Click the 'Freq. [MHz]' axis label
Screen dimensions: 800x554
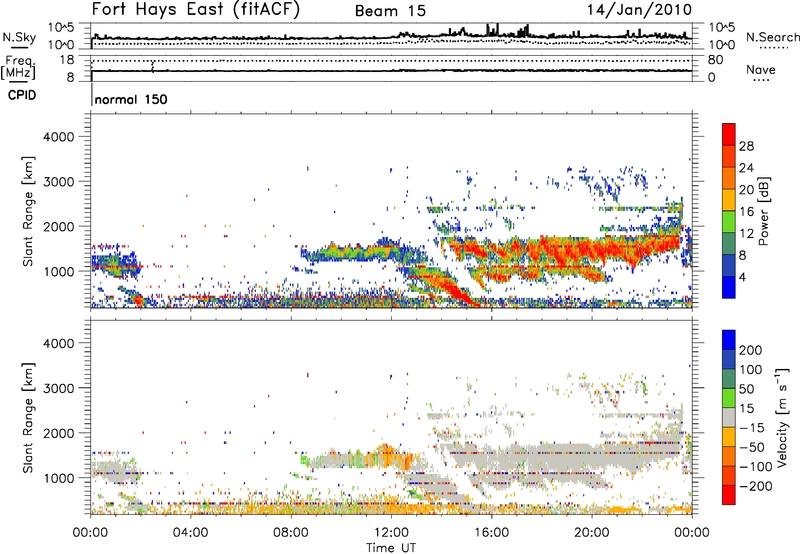pos(18,67)
